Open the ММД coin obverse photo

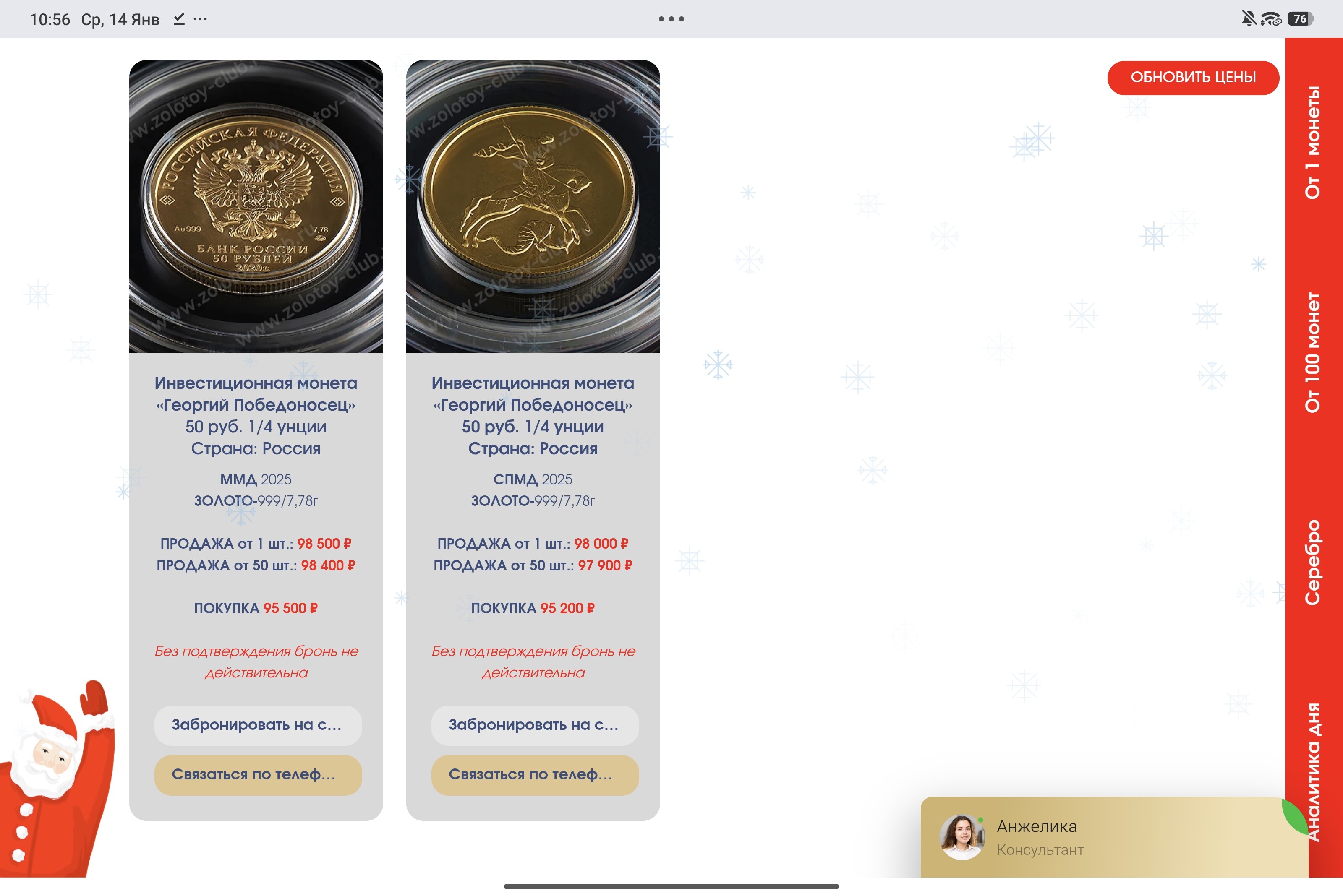coord(256,206)
